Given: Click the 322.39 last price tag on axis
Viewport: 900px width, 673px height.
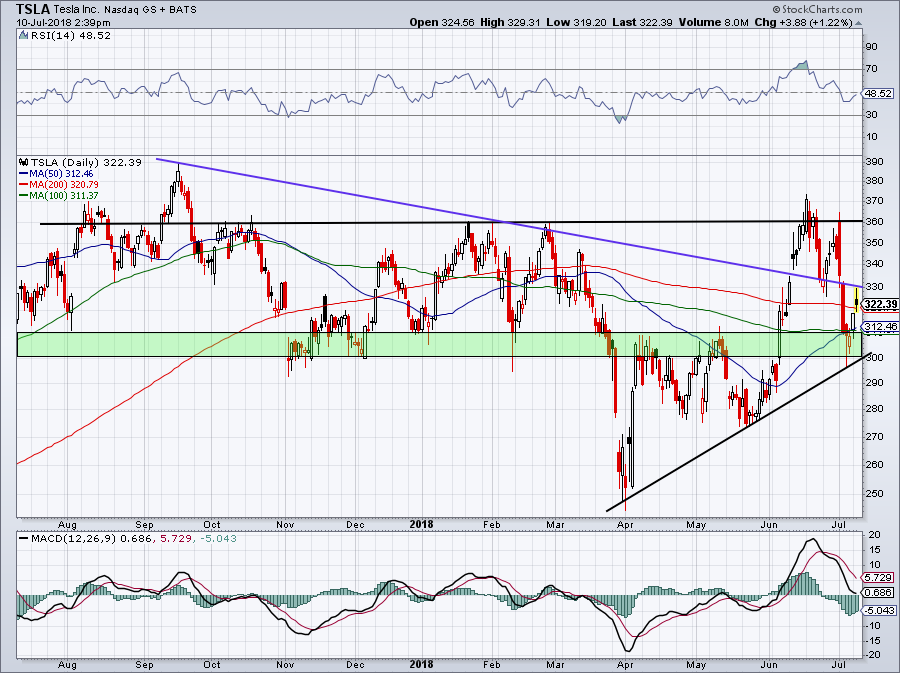Looking at the screenshot, I should pos(880,304).
